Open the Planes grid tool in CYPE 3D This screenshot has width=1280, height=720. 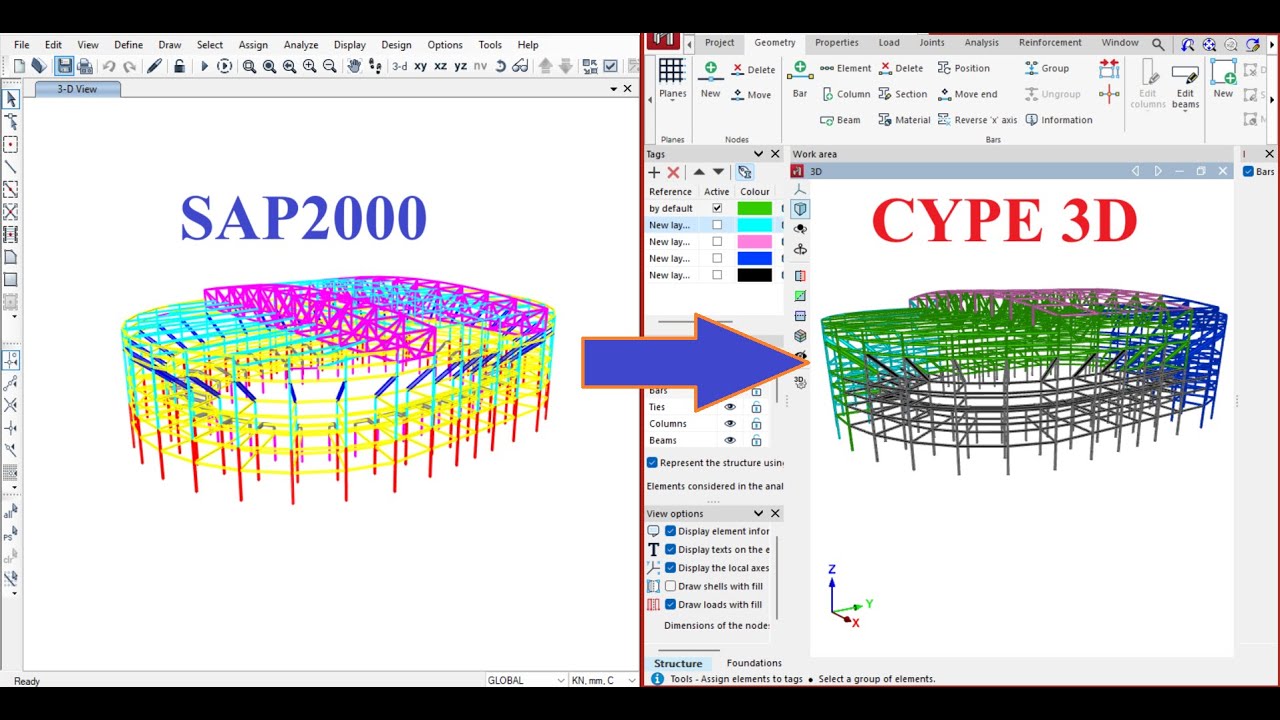click(x=672, y=78)
